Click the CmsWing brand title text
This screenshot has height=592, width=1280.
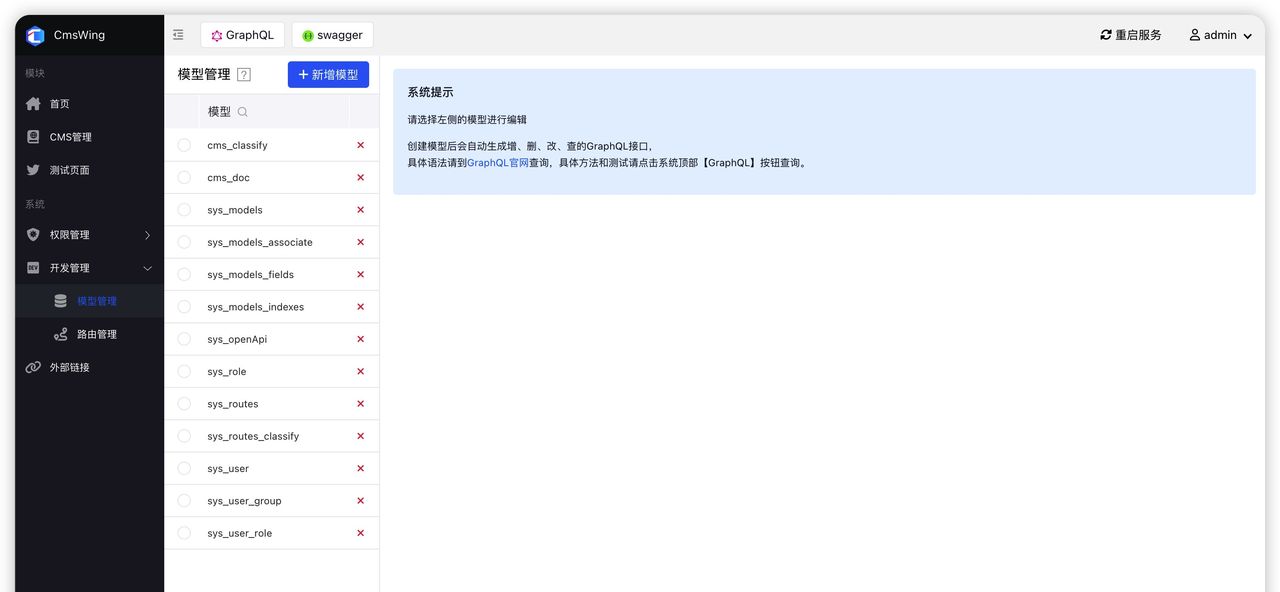tap(79, 35)
